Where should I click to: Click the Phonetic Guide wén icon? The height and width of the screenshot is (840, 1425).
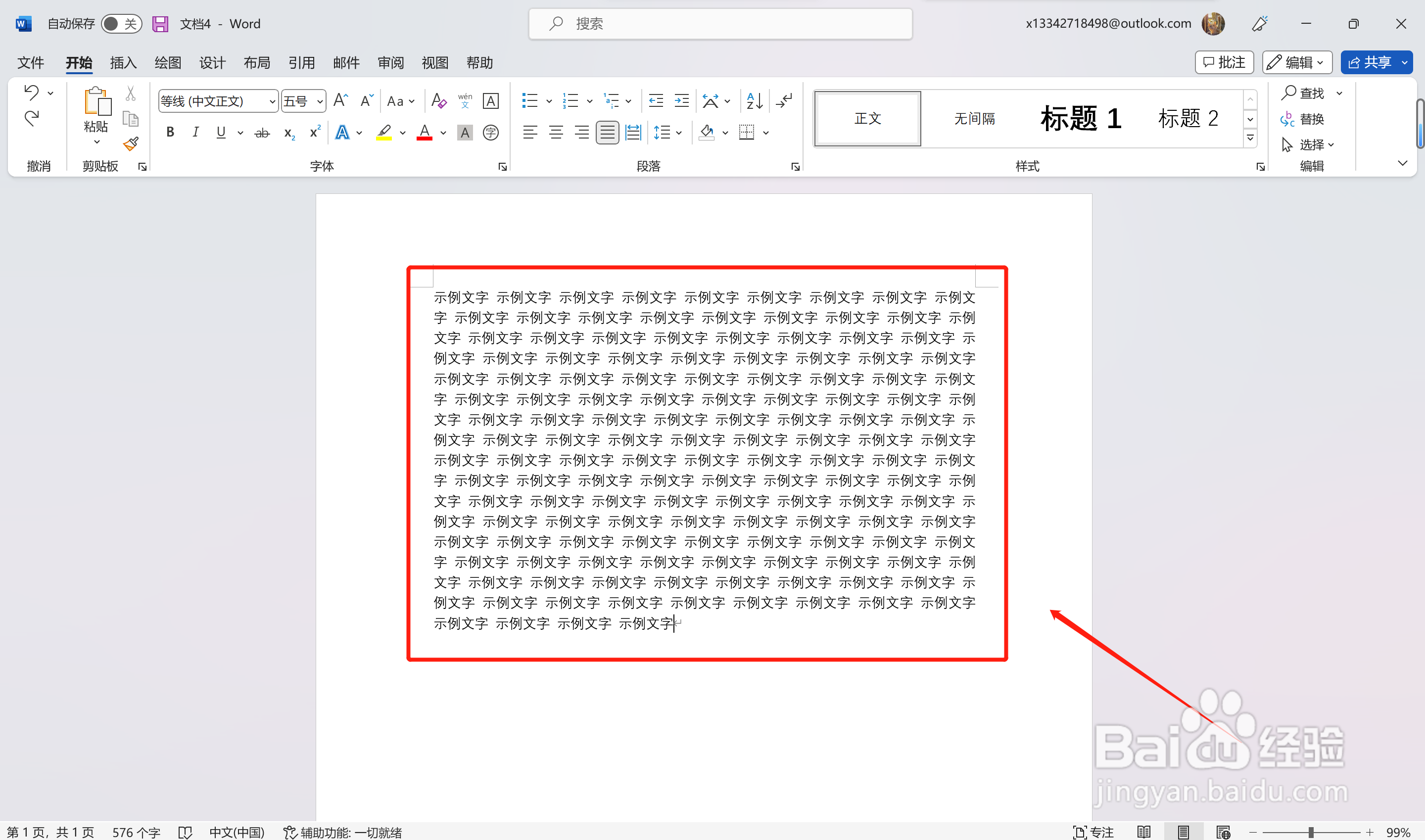(x=465, y=101)
